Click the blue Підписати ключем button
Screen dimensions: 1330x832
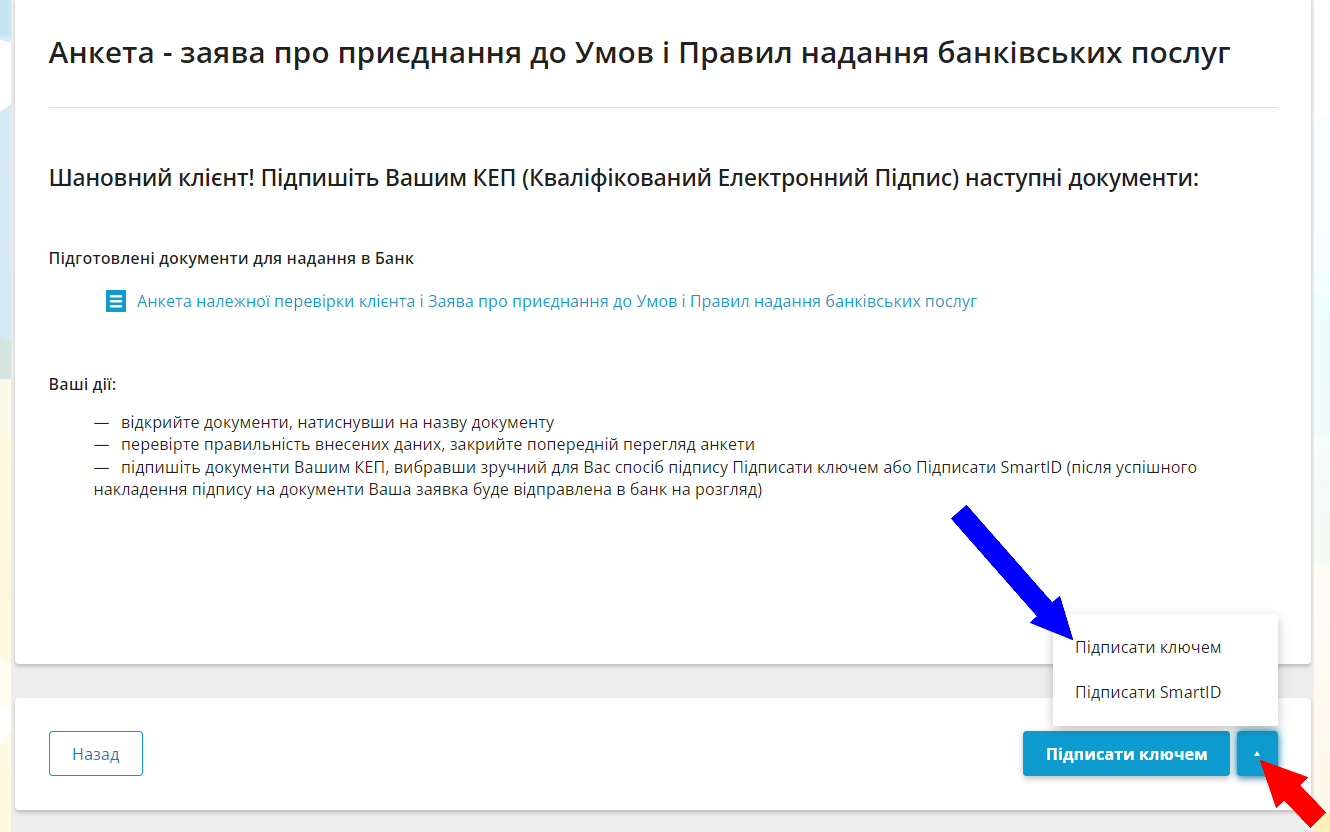(x=1126, y=754)
